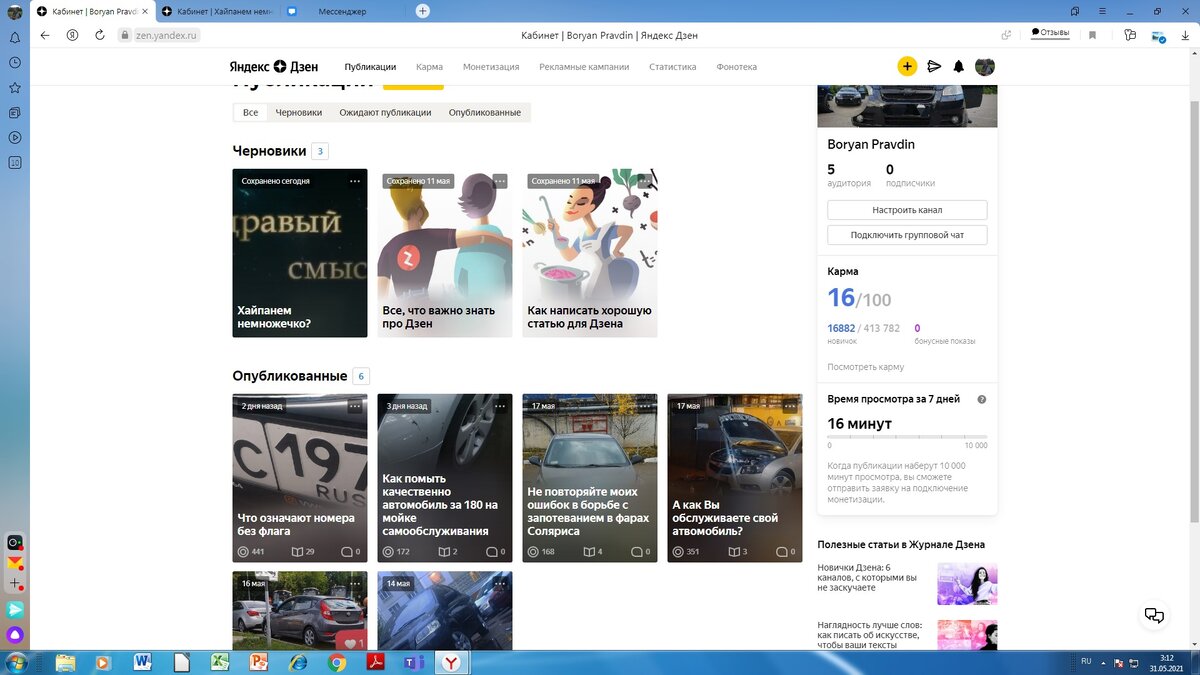Open the three-dots menu on 'Как написать хорошую статью' card
This screenshot has height=675, width=1200.
point(645,181)
